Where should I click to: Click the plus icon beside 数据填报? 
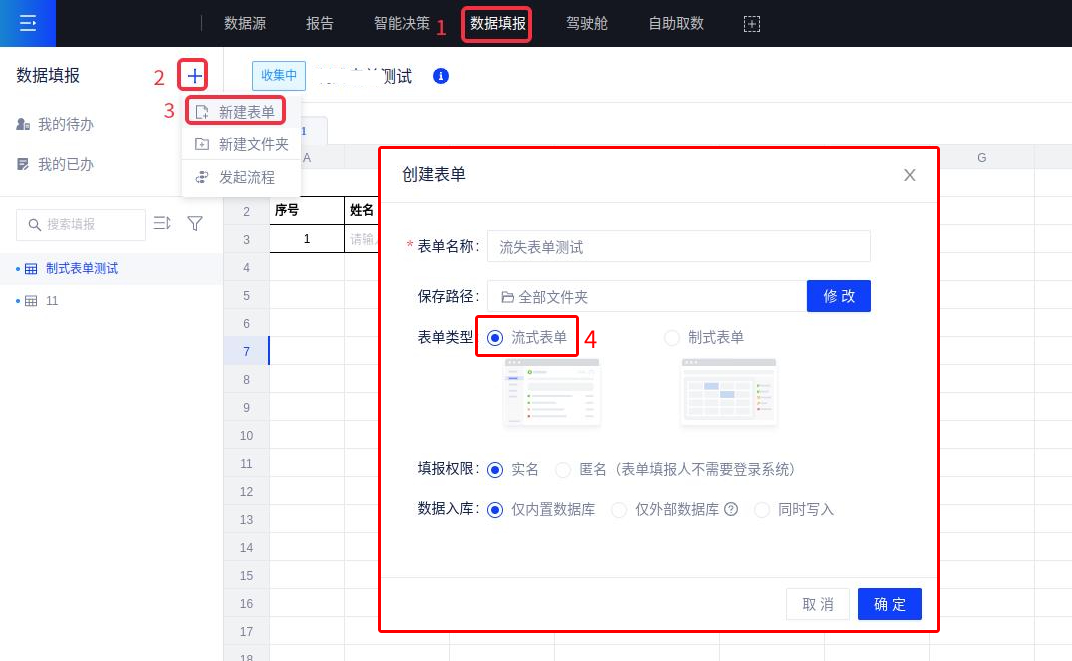(195, 75)
